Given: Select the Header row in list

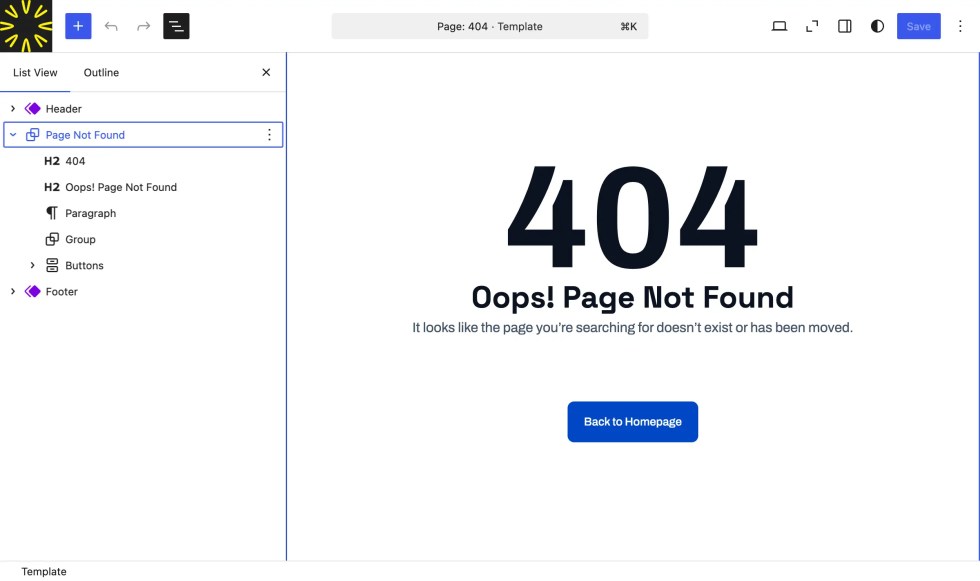Looking at the screenshot, I should click(x=143, y=109).
